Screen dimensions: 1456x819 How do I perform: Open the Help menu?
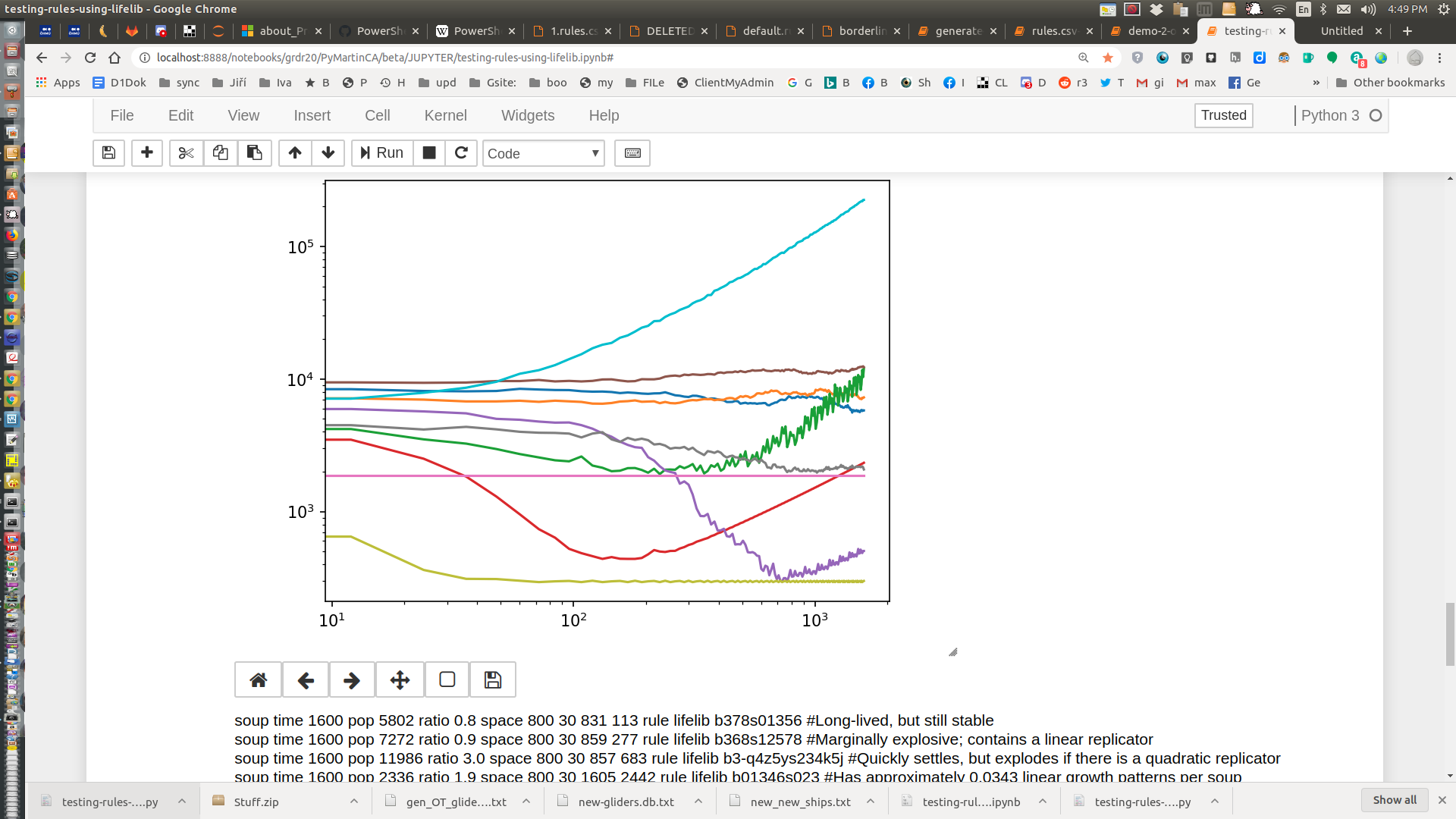coord(604,115)
